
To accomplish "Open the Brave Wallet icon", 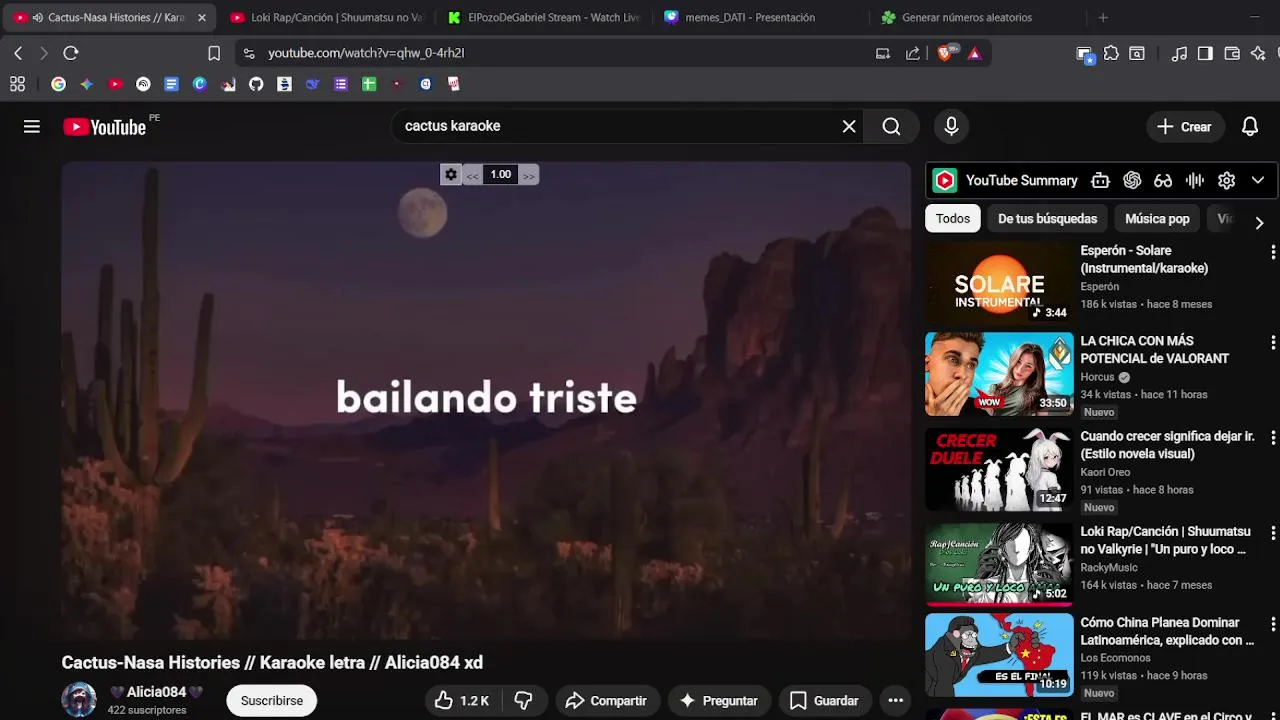I will click(1232, 53).
